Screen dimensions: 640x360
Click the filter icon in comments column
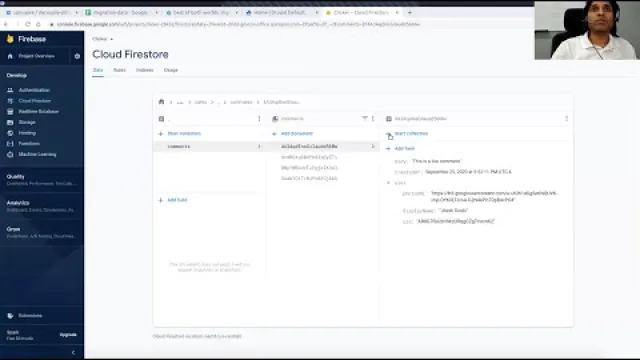[x=364, y=118]
